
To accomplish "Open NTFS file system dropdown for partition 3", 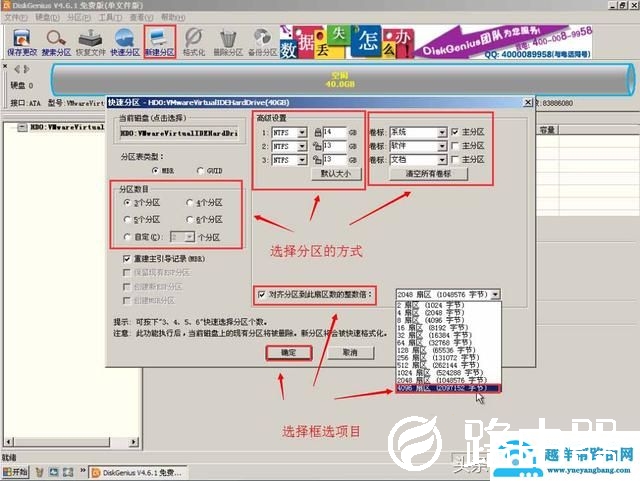I will pos(302,160).
